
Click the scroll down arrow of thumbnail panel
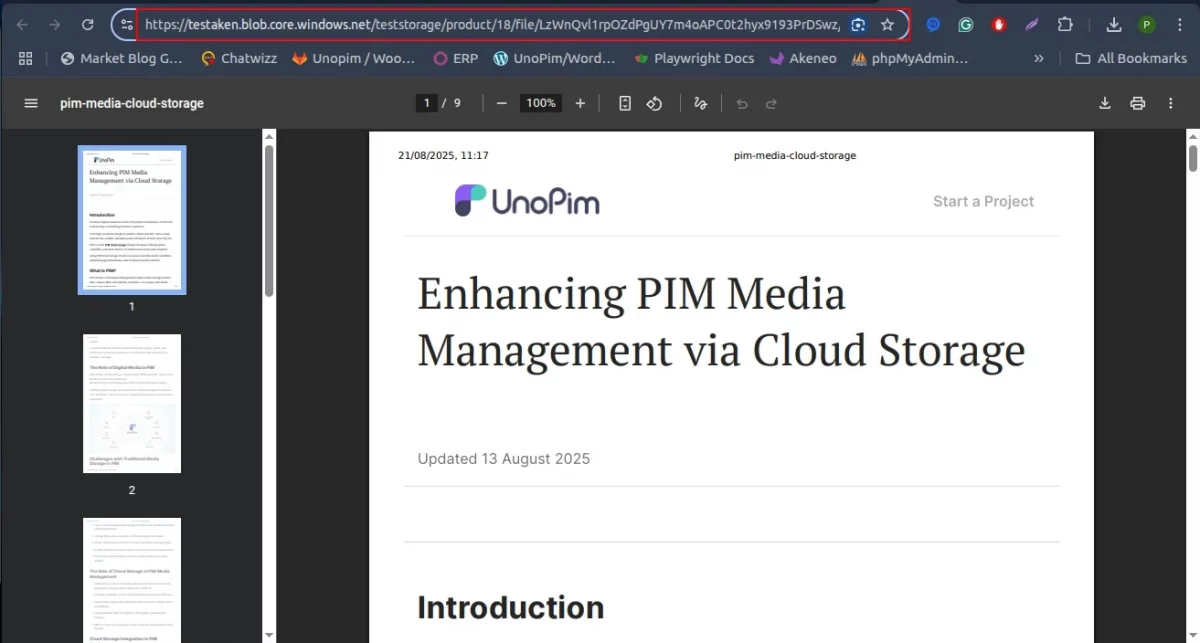269,635
